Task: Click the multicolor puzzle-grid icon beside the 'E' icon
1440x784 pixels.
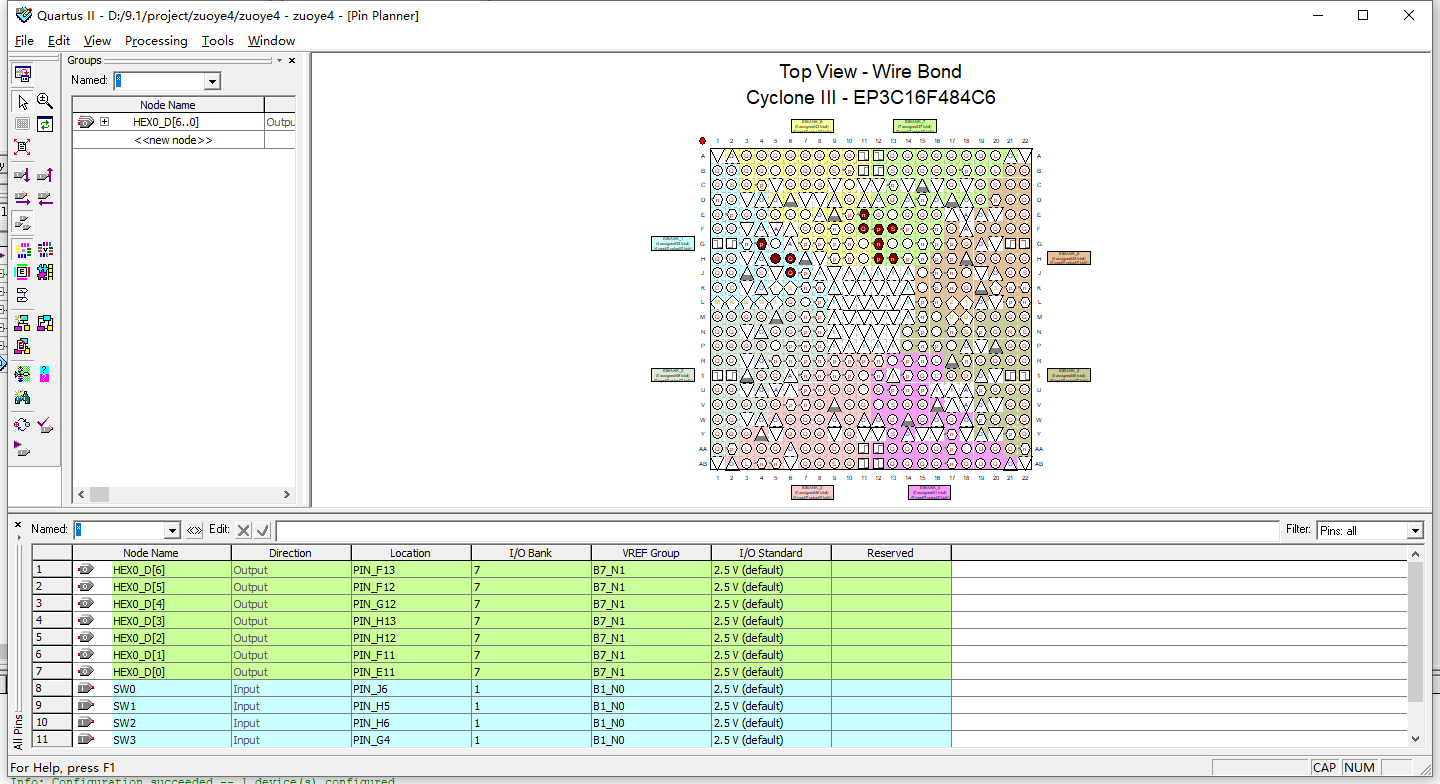Action: (45, 272)
